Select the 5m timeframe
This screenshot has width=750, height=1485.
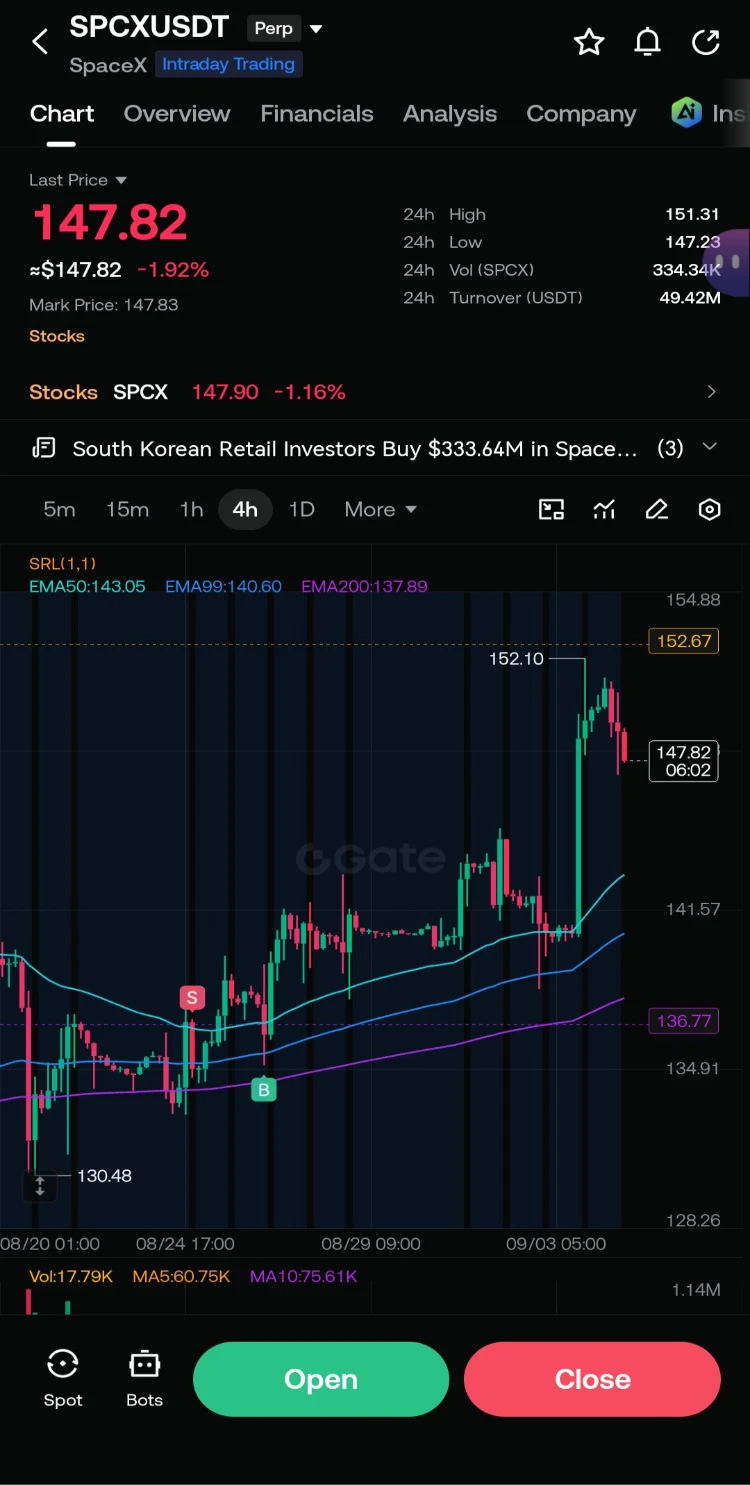click(59, 510)
